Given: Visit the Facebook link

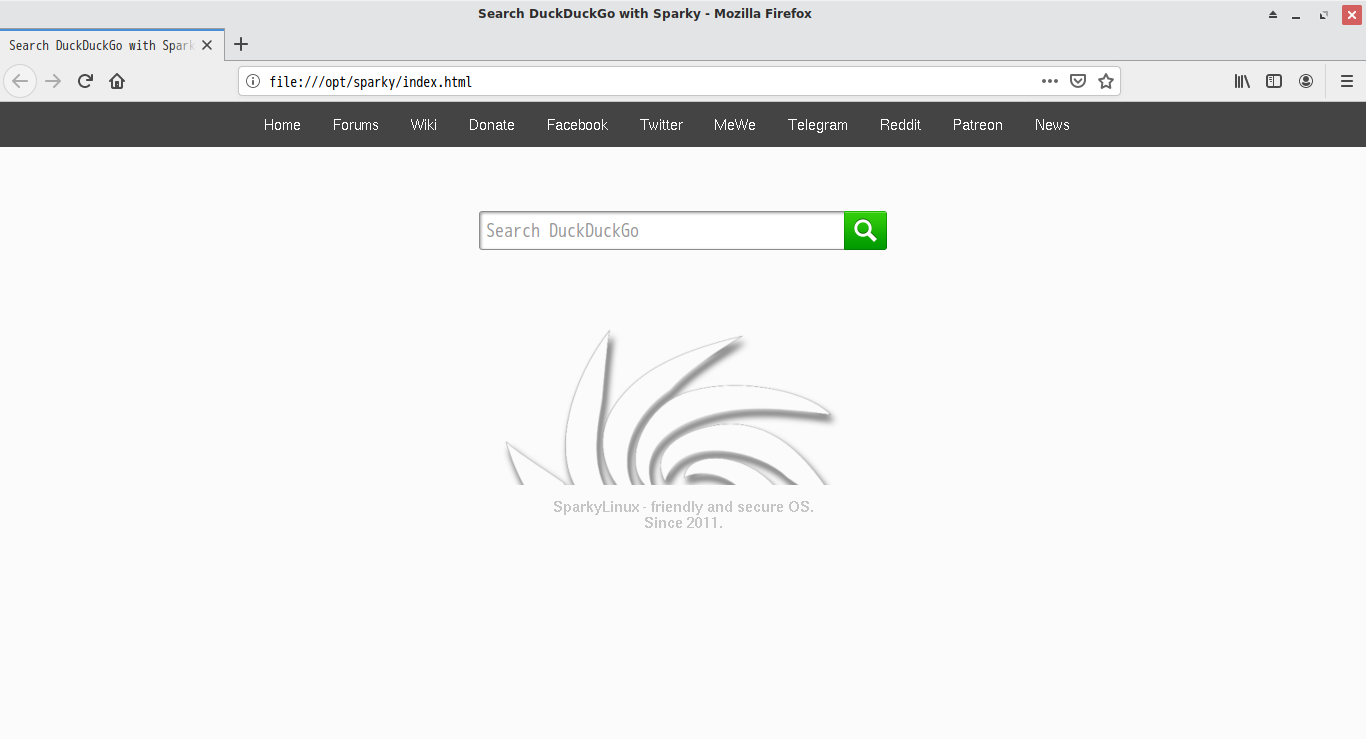Looking at the screenshot, I should pos(577,125).
